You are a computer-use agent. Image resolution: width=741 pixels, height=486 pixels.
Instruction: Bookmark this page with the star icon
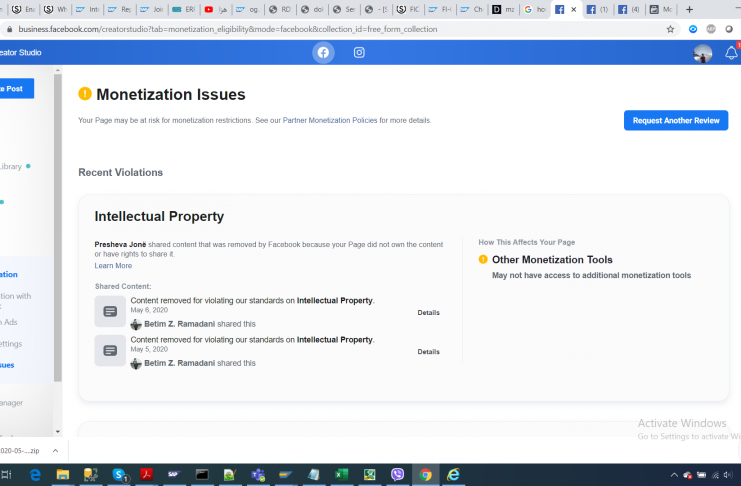671,29
